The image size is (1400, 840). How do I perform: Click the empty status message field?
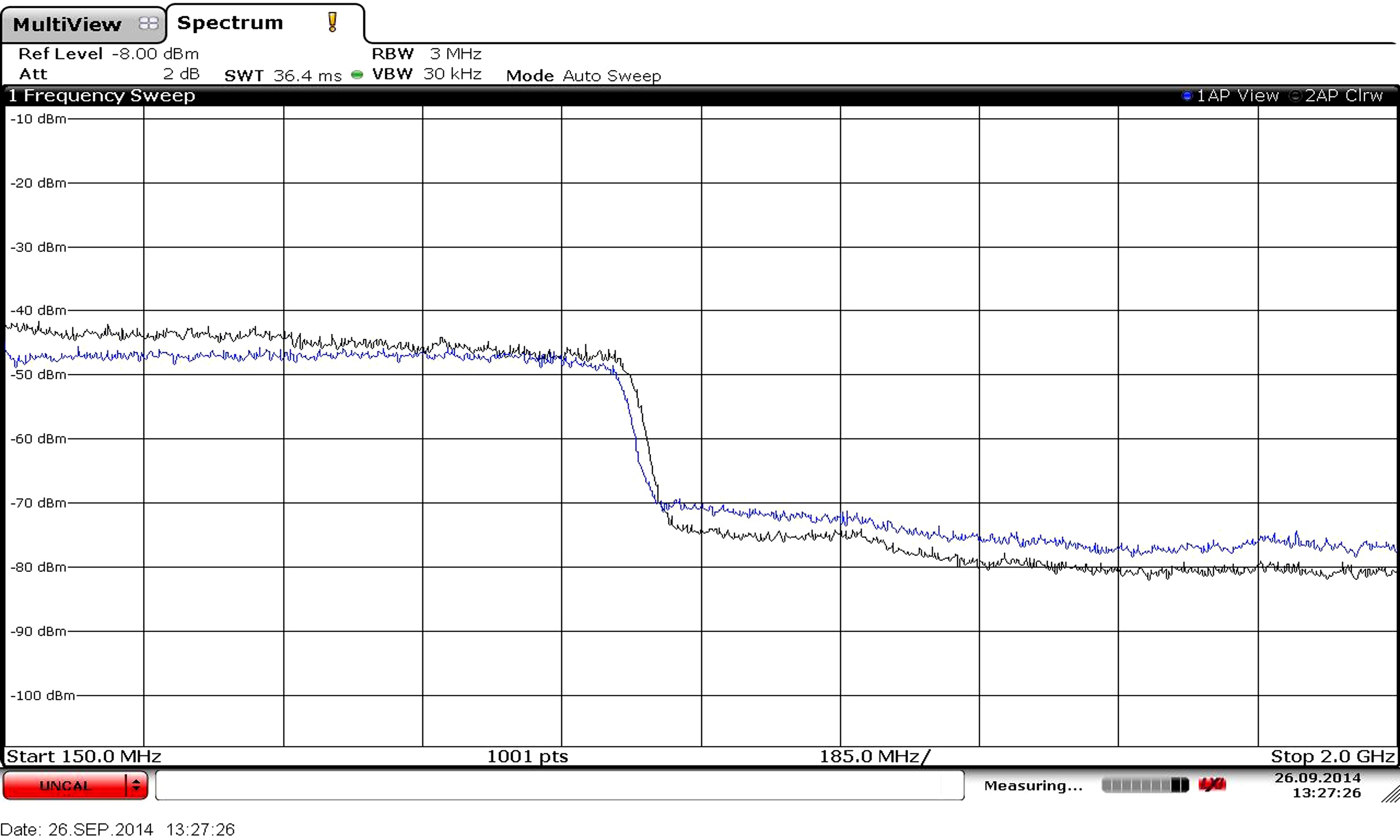559,785
